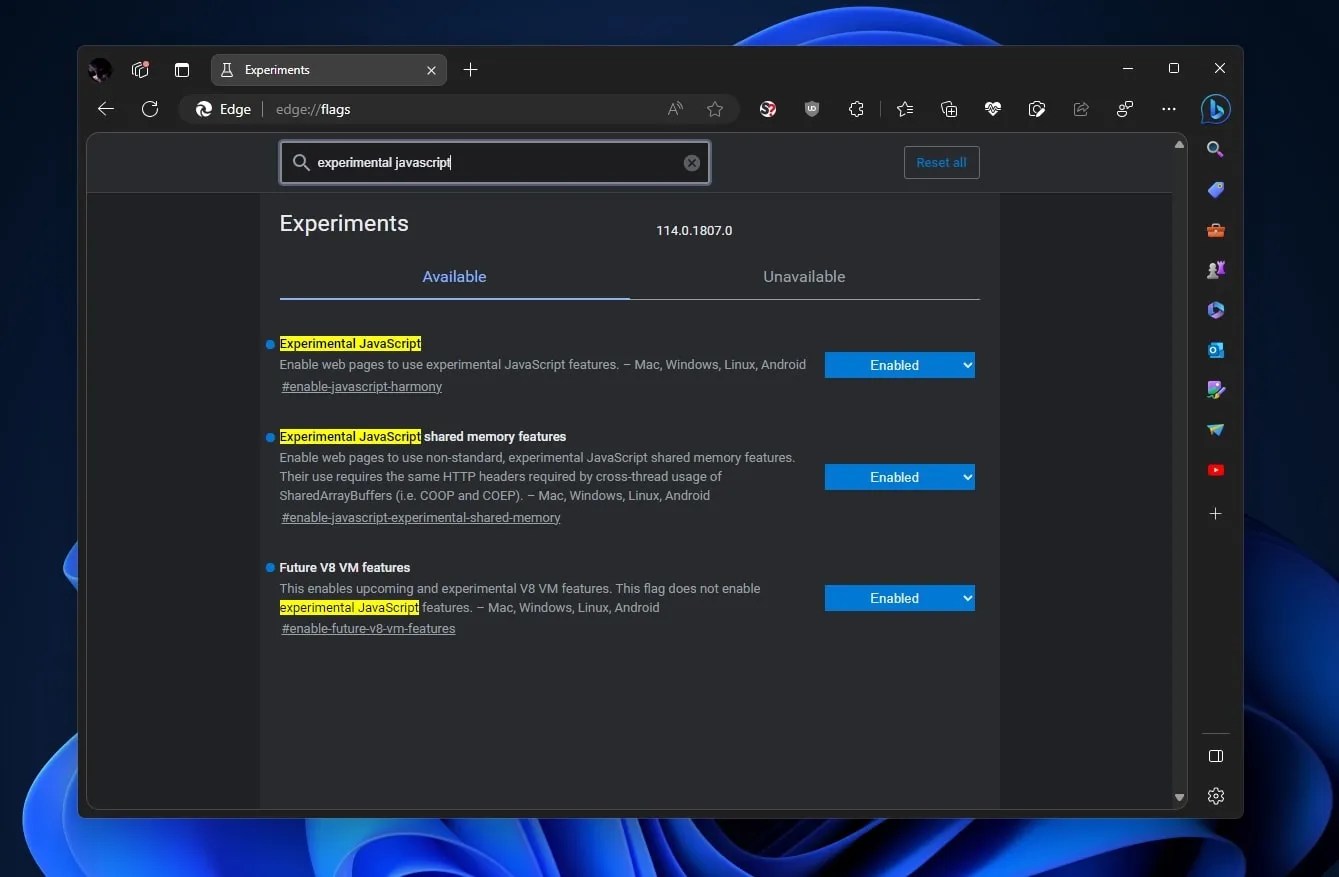
Task: Change Future V8 VM features setting
Action: tap(899, 598)
